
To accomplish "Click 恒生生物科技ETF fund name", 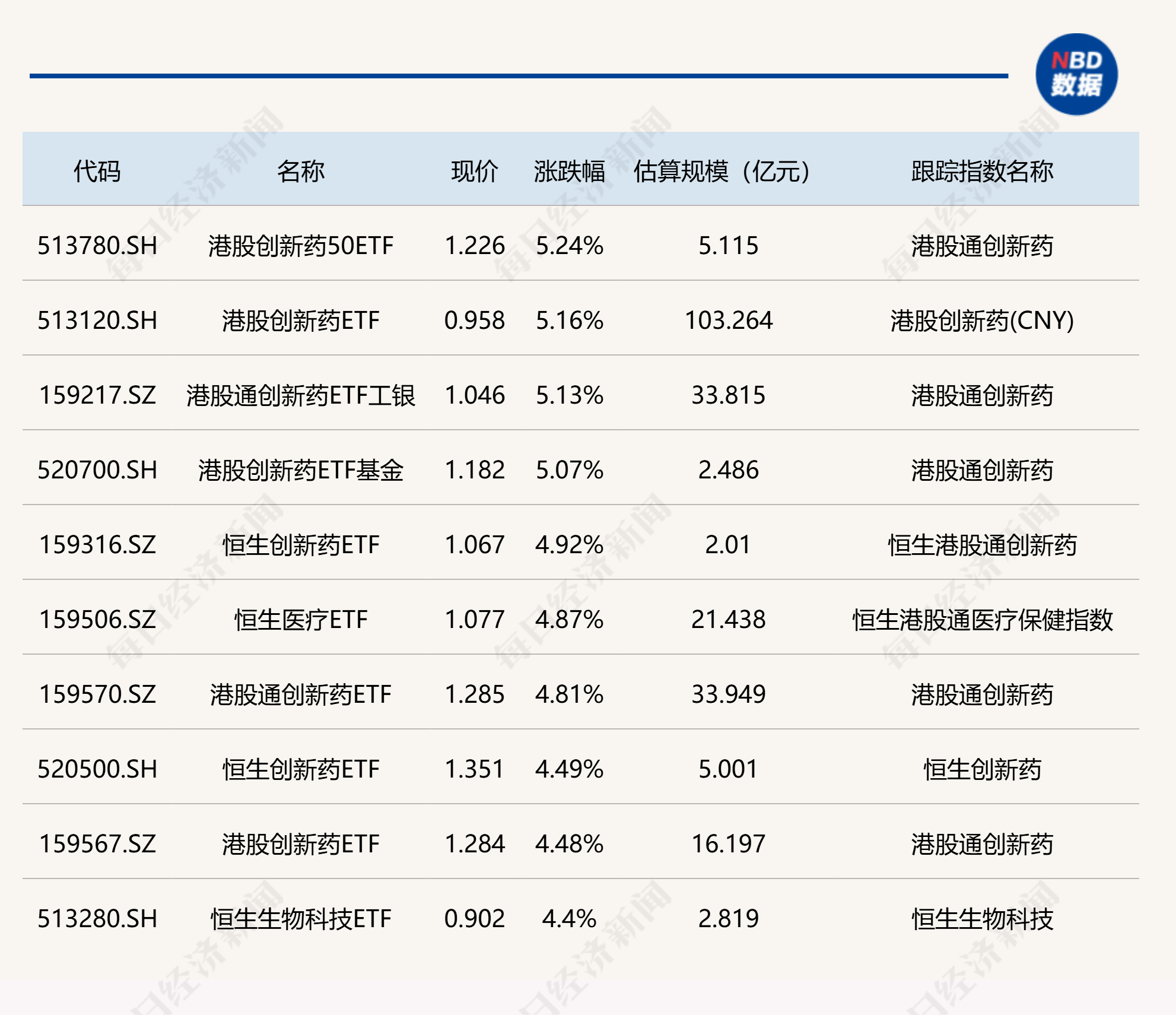I will pyautogui.click(x=300, y=919).
